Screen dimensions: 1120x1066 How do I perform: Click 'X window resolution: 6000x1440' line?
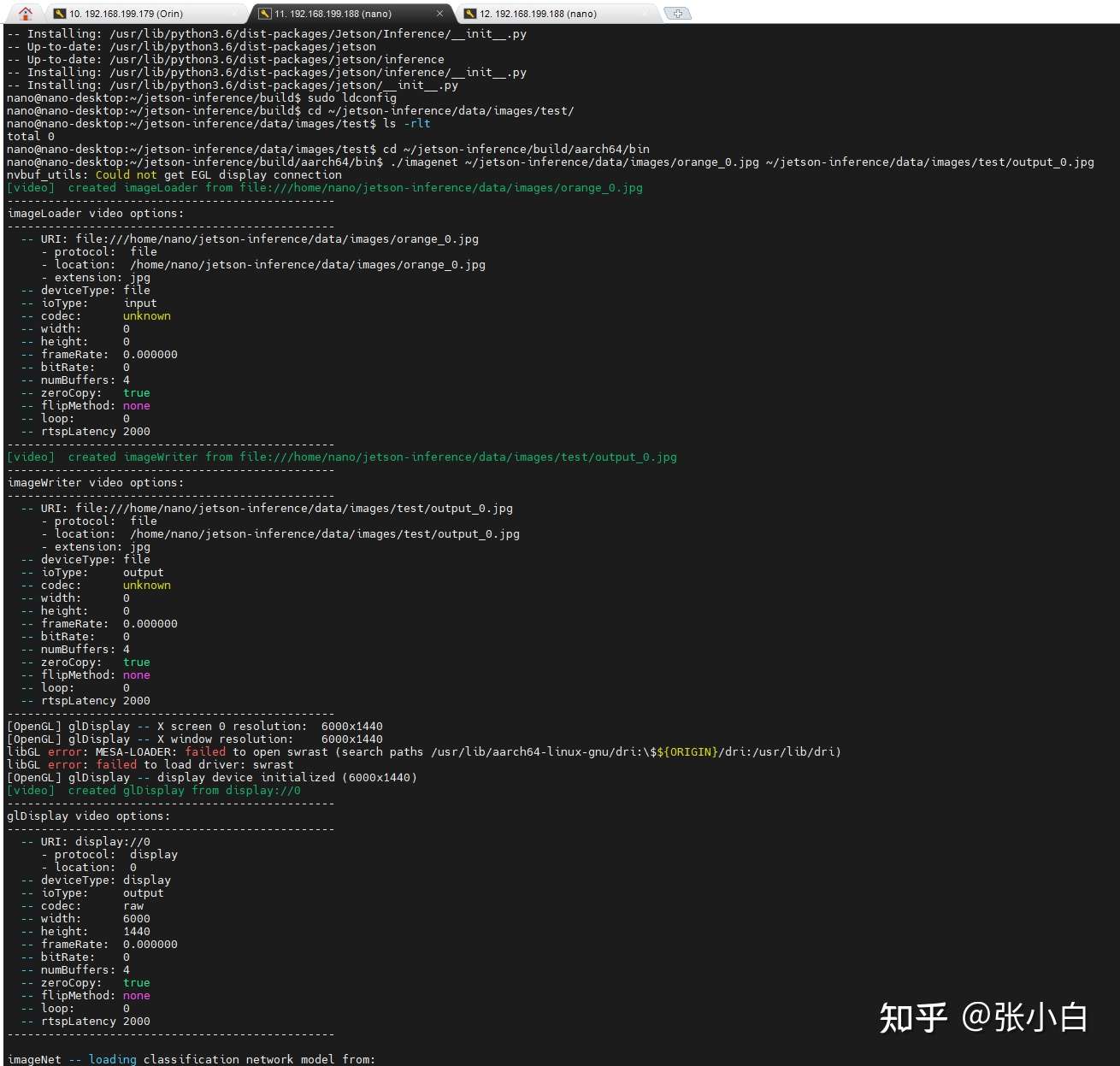pyautogui.click(x=195, y=739)
